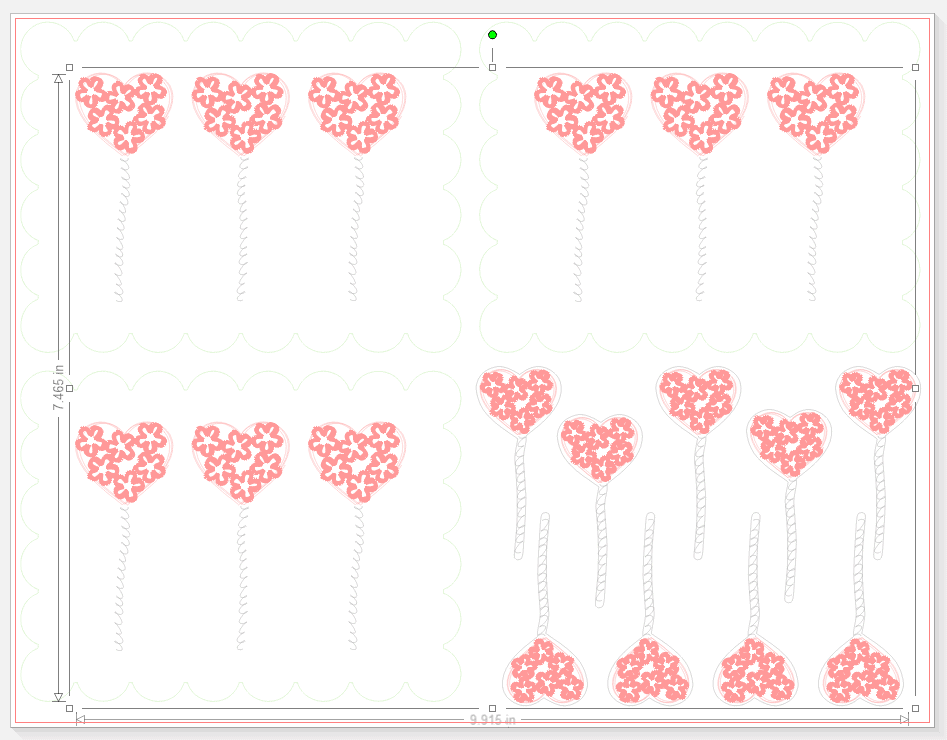
Task: Select the leftmost heart in the top-left card
Action: (124, 109)
